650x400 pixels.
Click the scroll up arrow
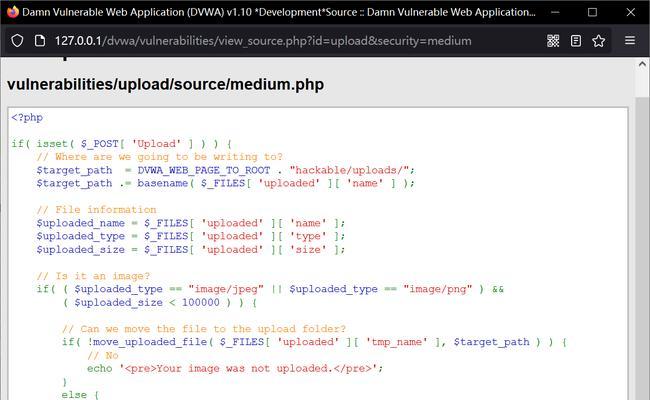pos(642,64)
